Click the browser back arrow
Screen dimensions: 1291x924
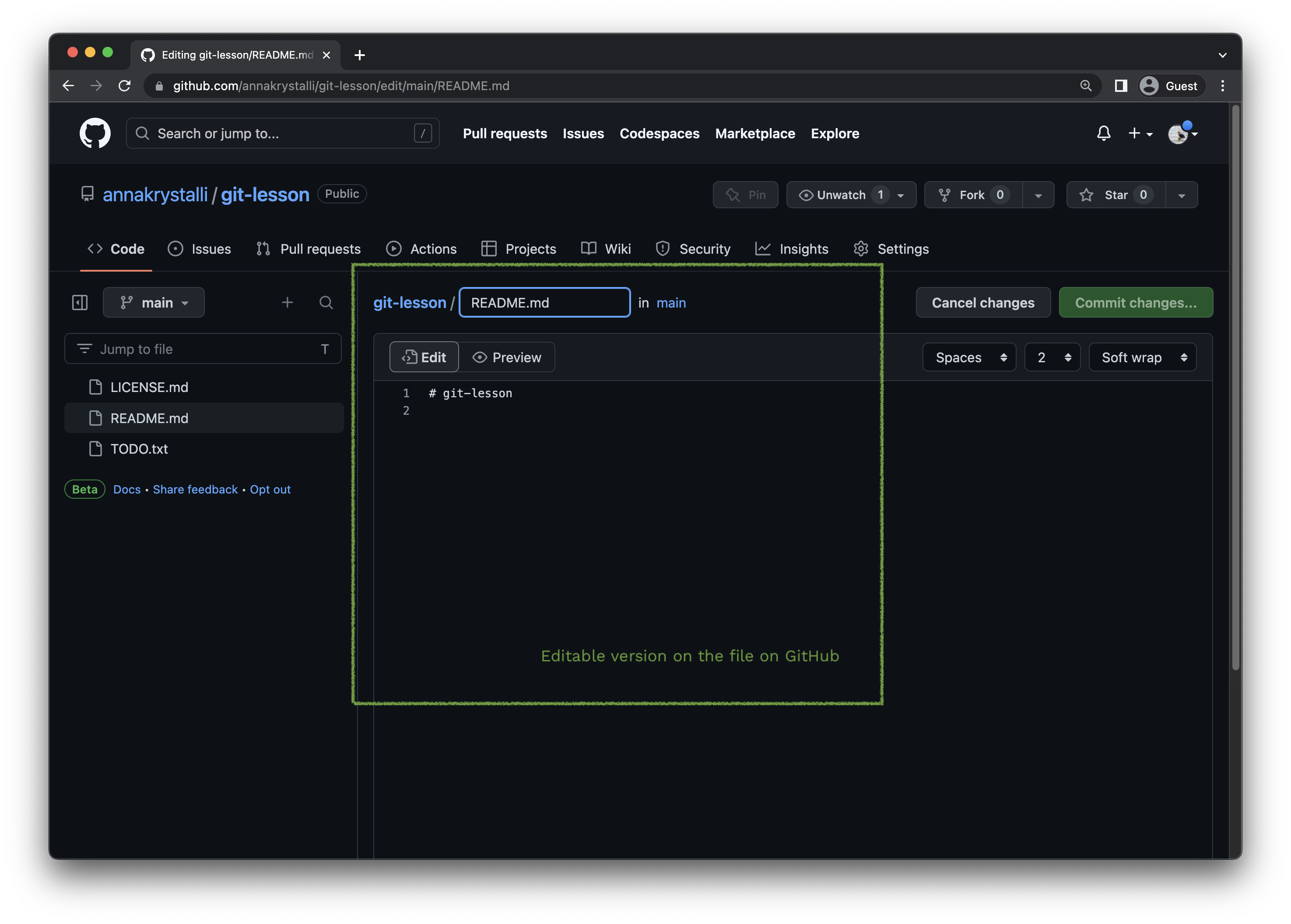point(68,86)
